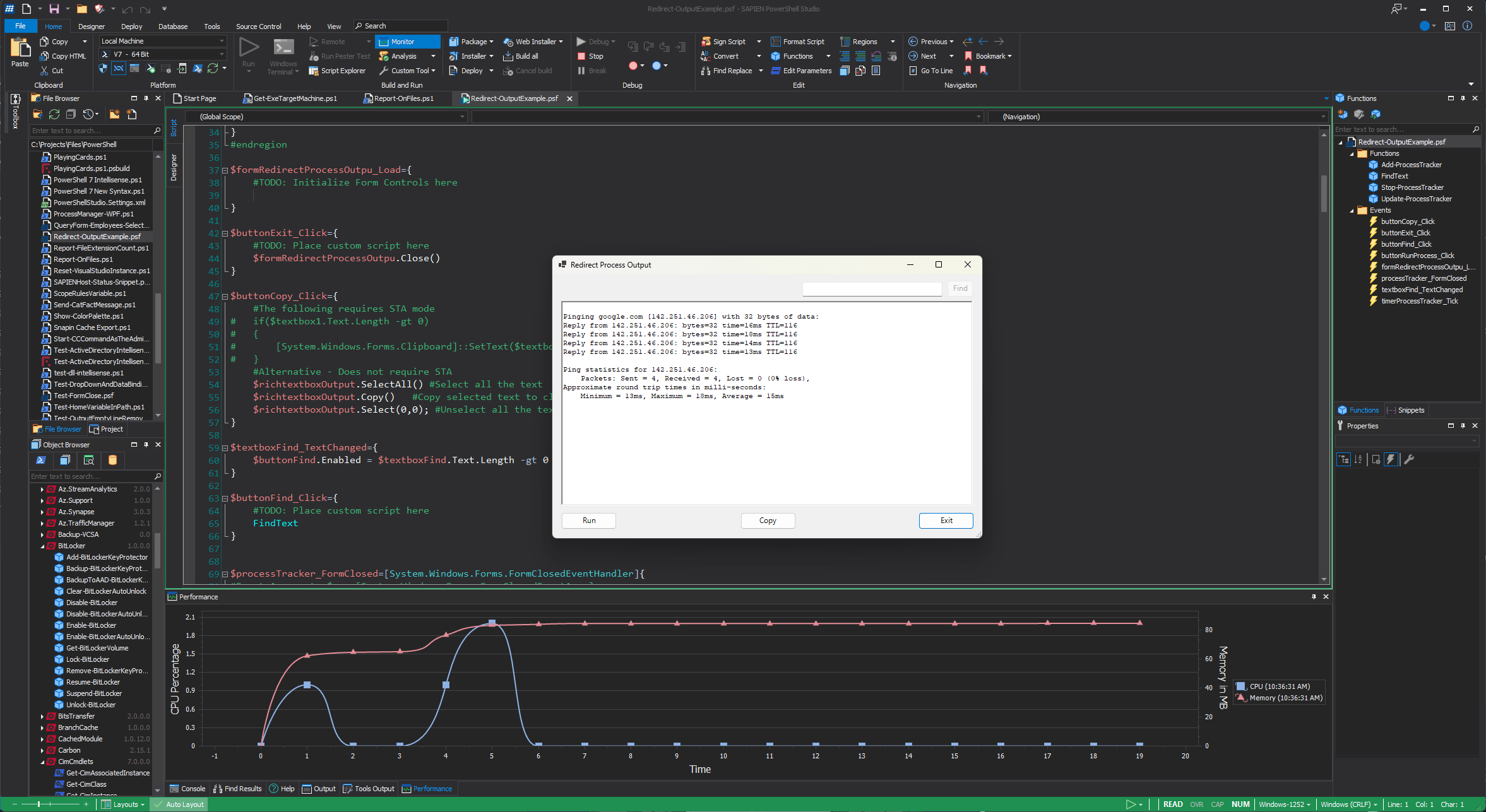Collapse the BitLocker module node
Image resolution: width=1486 pixels, height=812 pixels.
click(x=42, y=546)
